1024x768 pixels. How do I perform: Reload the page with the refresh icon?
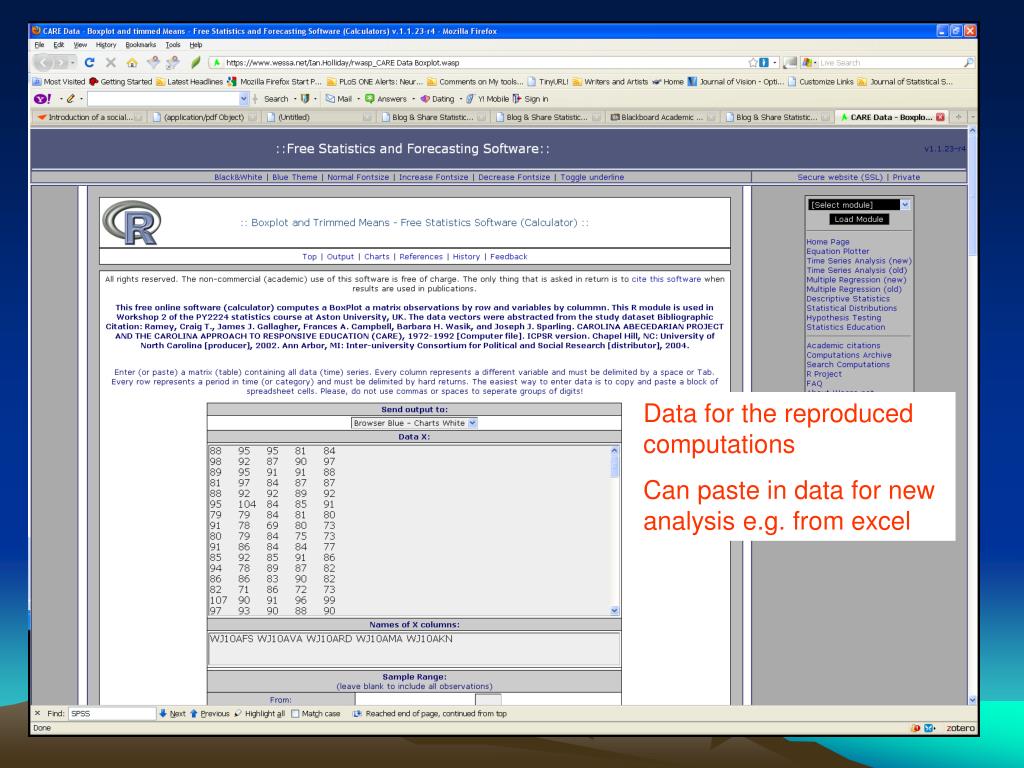[x=89, y=63]
